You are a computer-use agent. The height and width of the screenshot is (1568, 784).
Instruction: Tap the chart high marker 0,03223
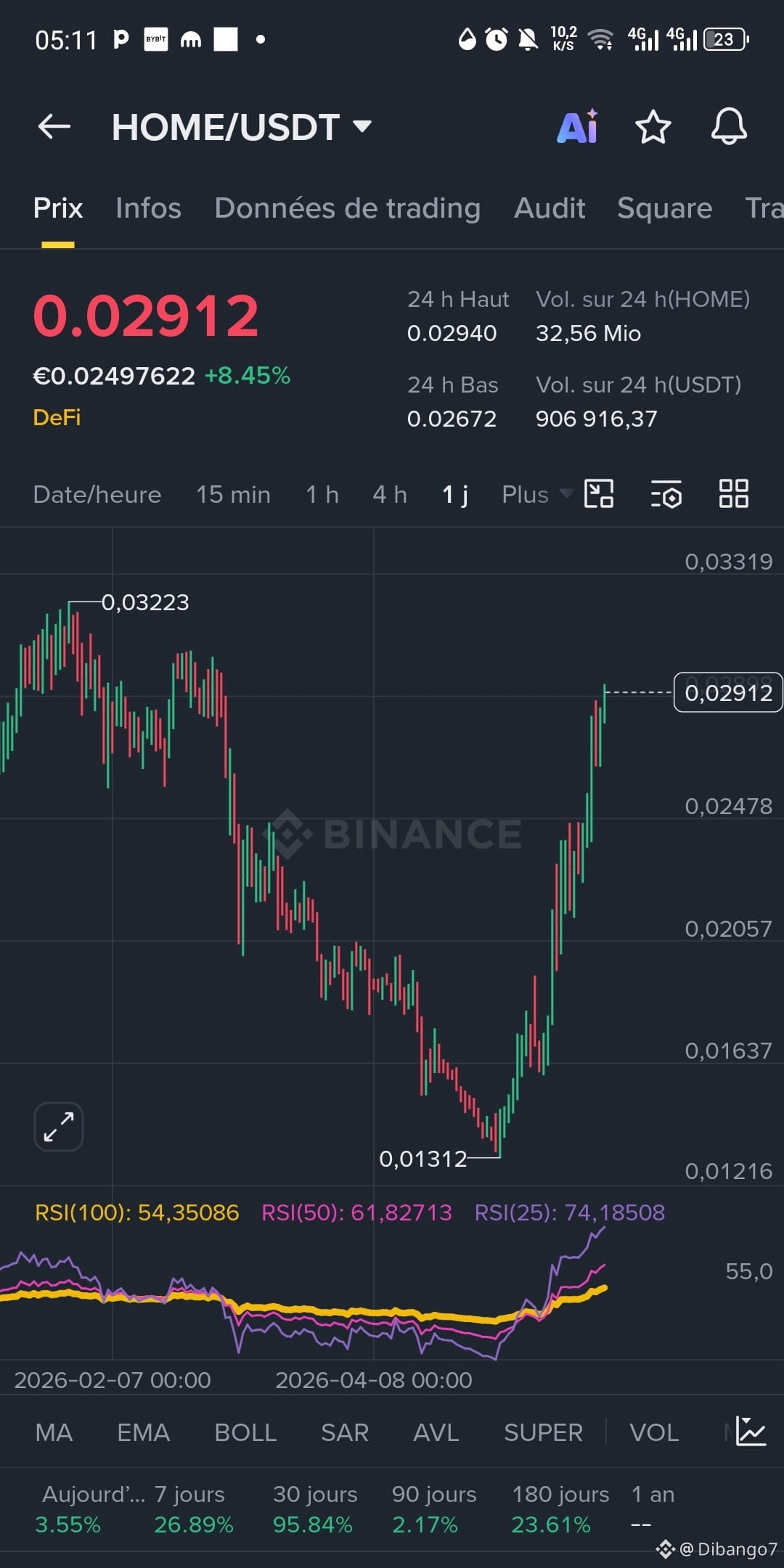point(145,602)
